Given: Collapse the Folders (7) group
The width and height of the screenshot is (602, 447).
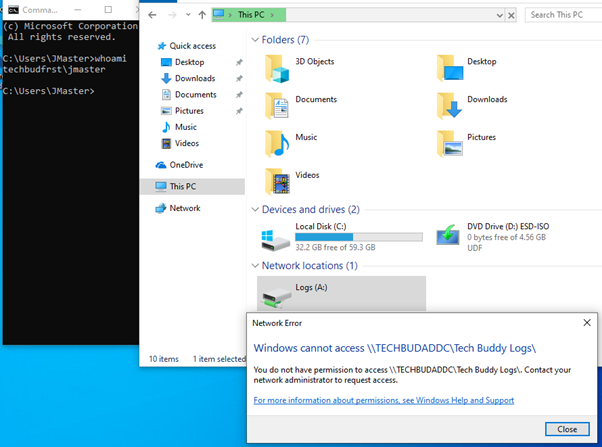Looking at the screenshot, I should (254, 40).
